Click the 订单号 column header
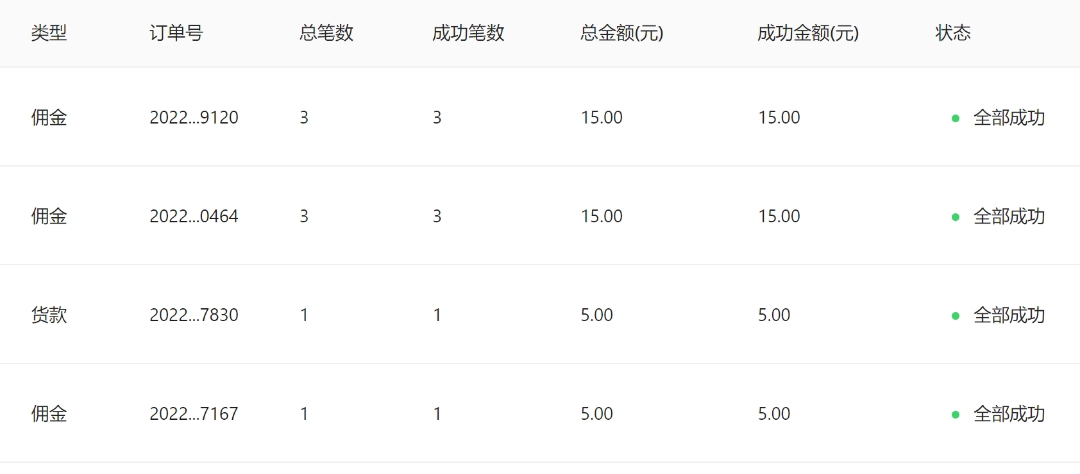Image resolution: width=1080 pixels, height=474 pixels. pyautogui.click(x=176, y=33)
